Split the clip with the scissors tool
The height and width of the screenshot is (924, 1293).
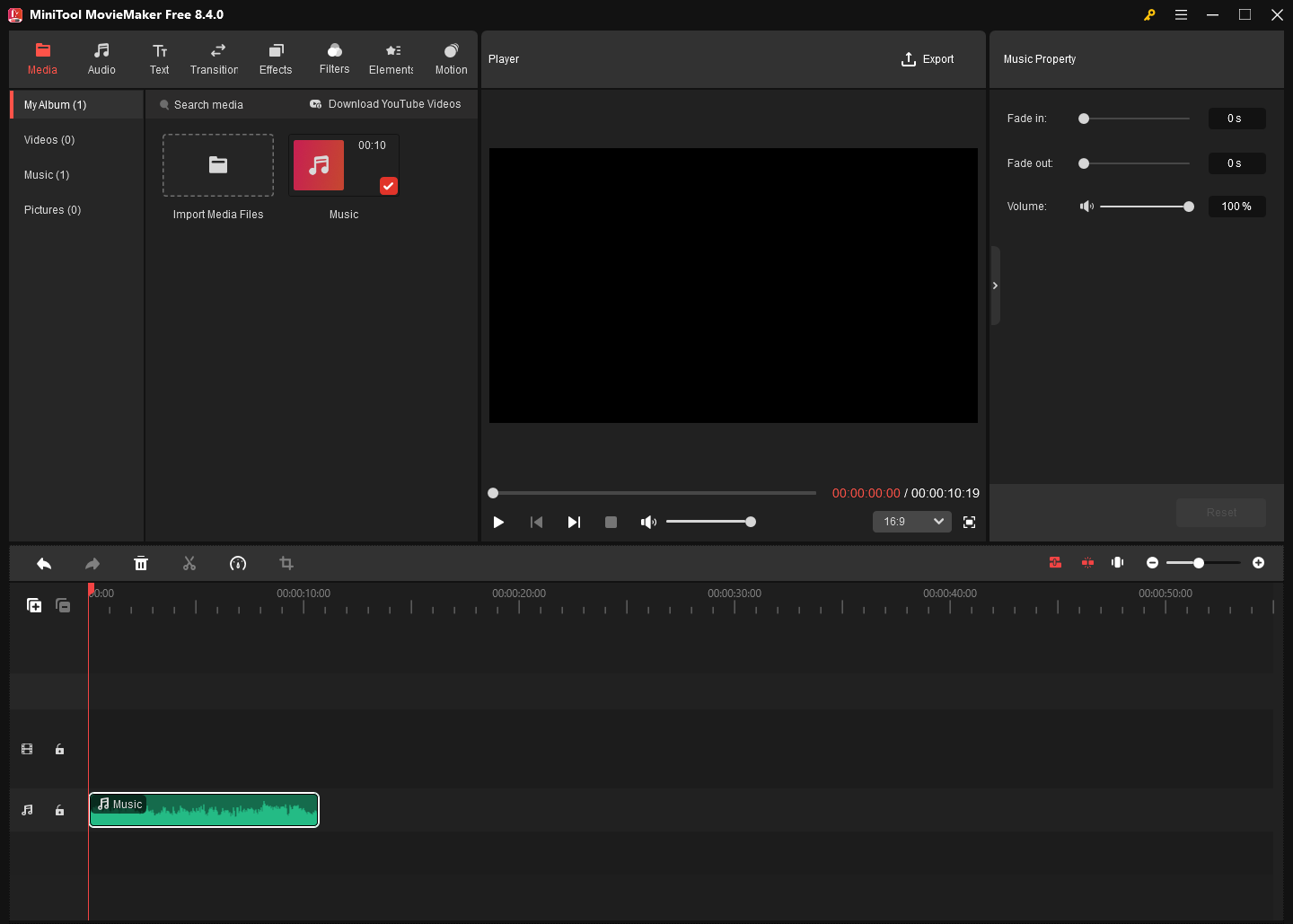189,563
